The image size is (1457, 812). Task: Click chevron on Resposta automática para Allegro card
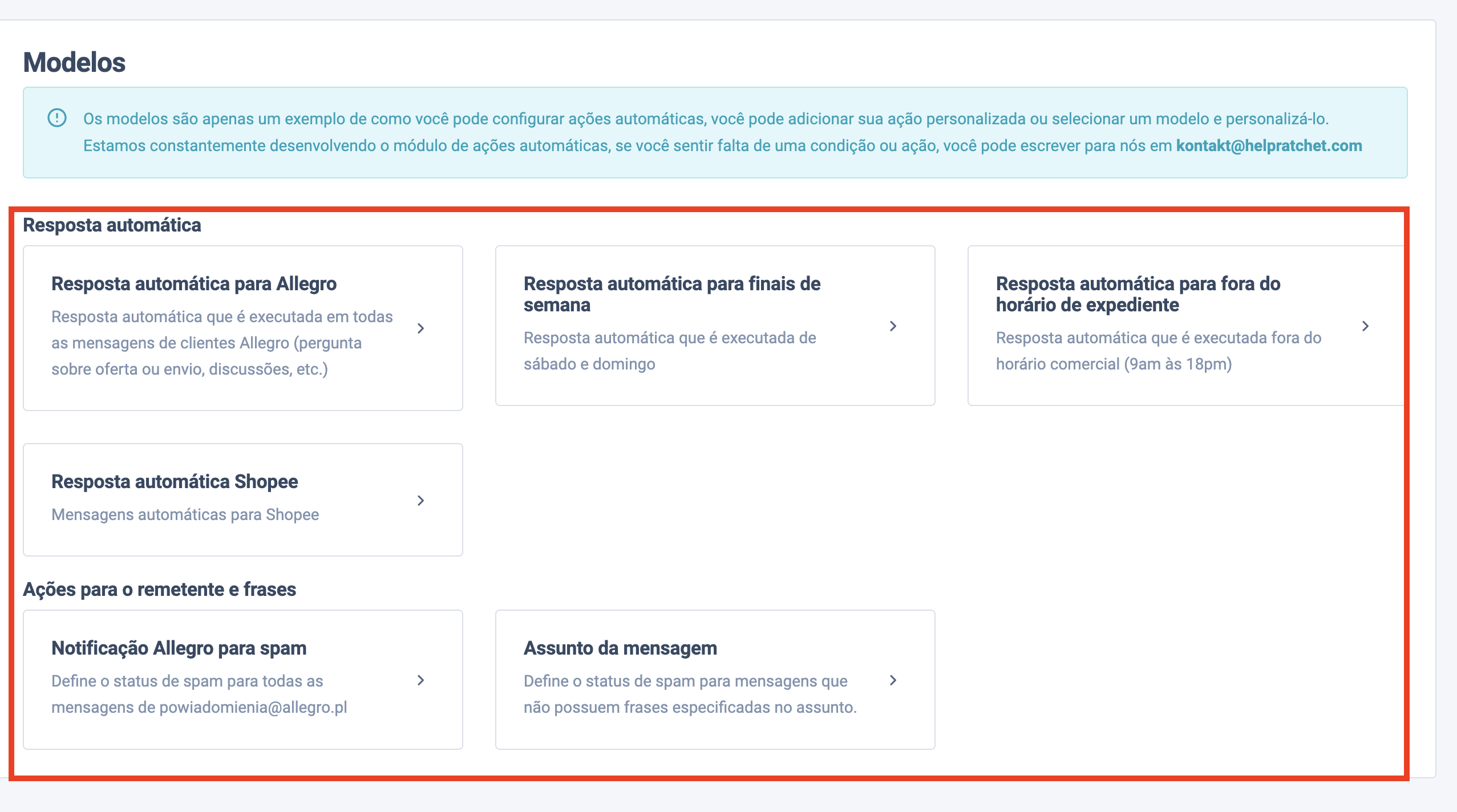[x=420, y=328]
